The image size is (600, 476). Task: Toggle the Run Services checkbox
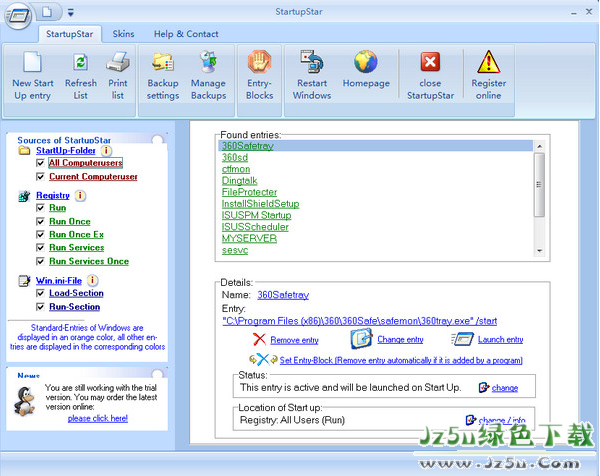(x=40, y=248)
